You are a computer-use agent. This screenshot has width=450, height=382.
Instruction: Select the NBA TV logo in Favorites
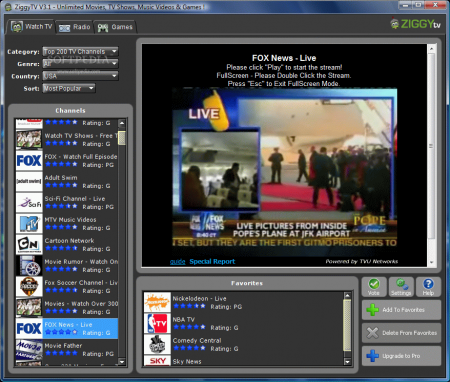pos(157,323)
